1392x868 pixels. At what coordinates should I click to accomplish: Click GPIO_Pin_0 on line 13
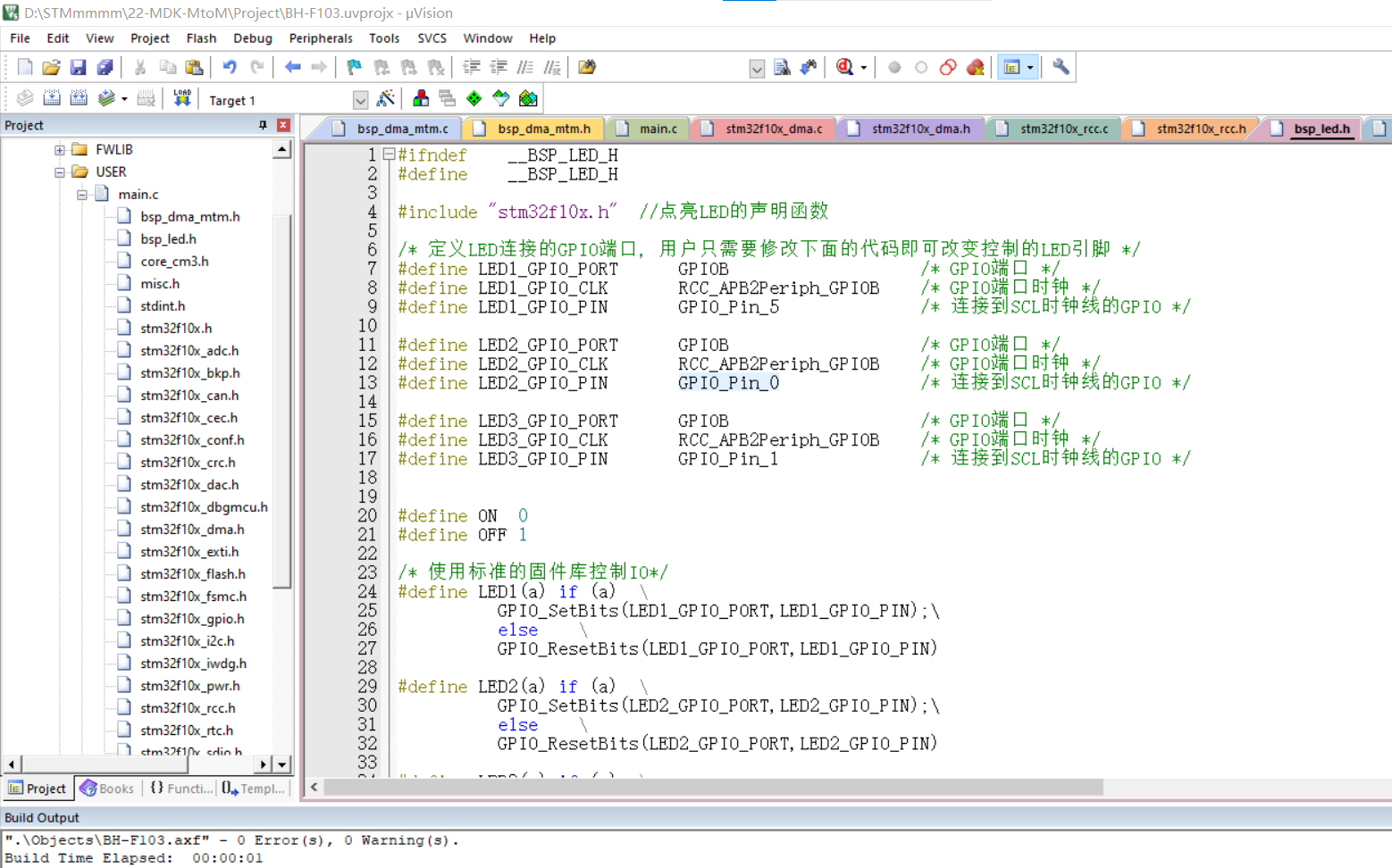click(728, 383)
